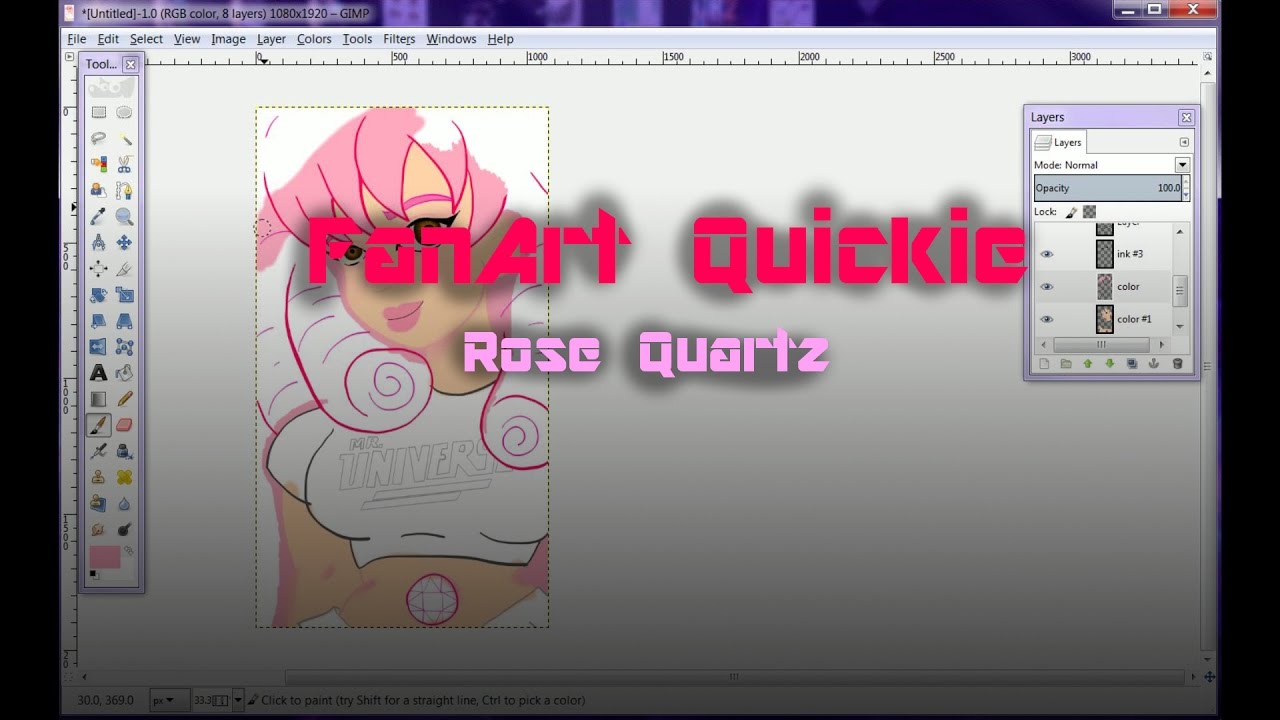Select the Alignment tool
The width and height of the screenshot is (1280, 720).
tap(99, 268)
